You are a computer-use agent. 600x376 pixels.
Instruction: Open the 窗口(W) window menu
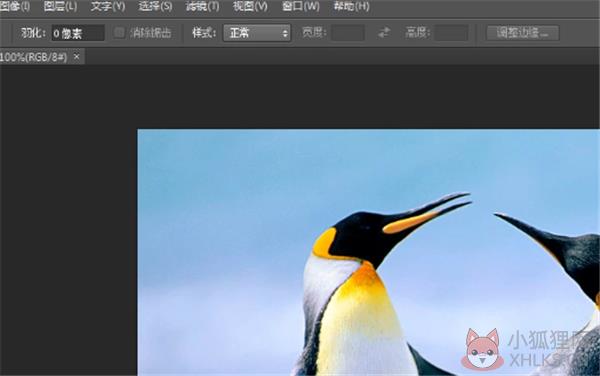(300, 6)
